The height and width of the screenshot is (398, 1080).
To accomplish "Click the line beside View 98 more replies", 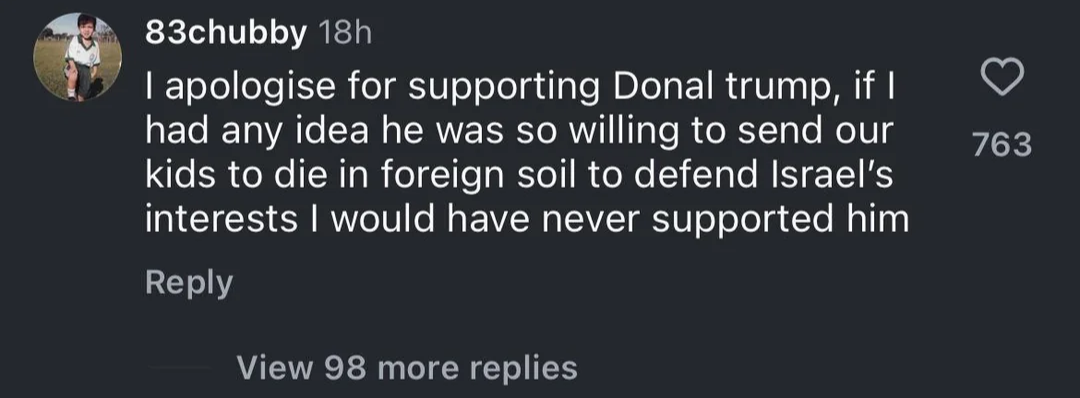I will tap(180, 368).
